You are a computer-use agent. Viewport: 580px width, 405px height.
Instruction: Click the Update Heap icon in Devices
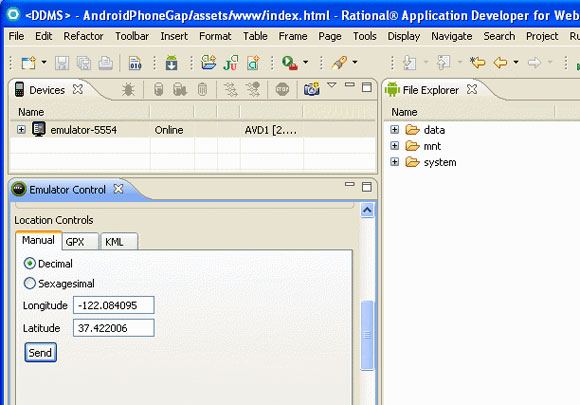coord(158,90)
